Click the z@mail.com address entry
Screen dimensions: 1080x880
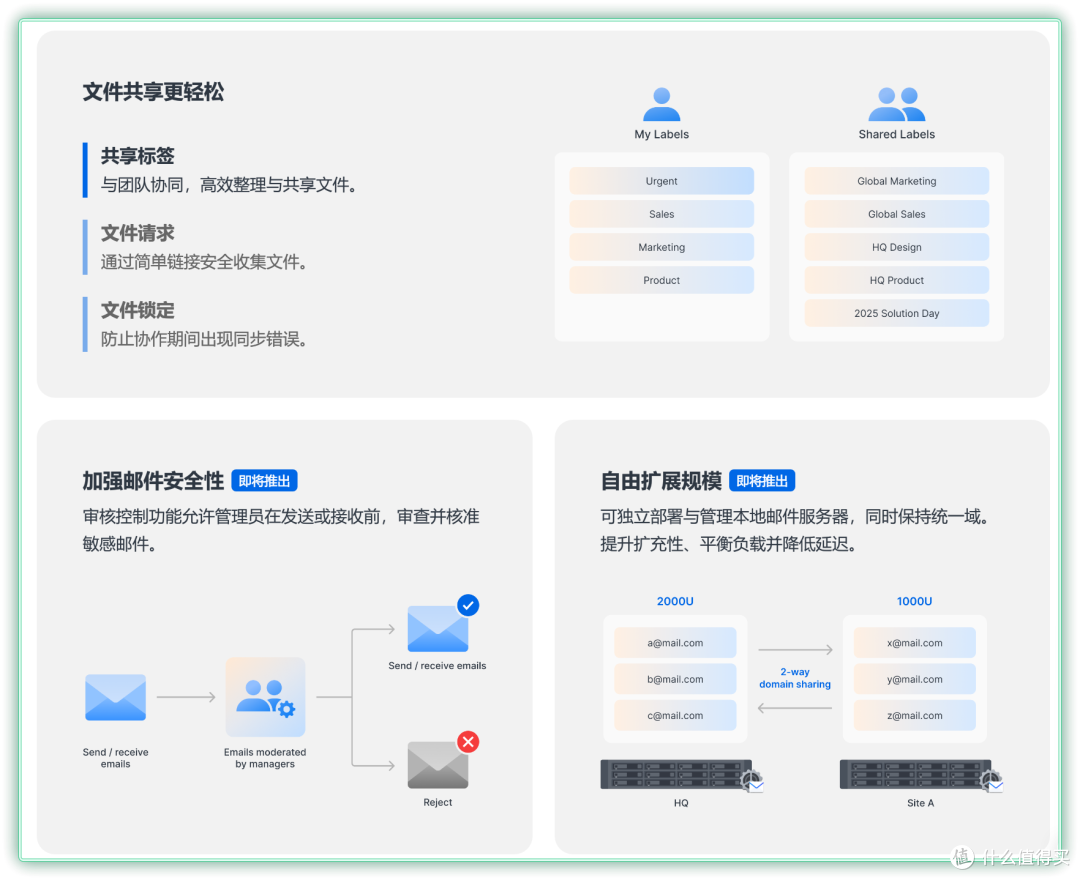coord(915,715)
